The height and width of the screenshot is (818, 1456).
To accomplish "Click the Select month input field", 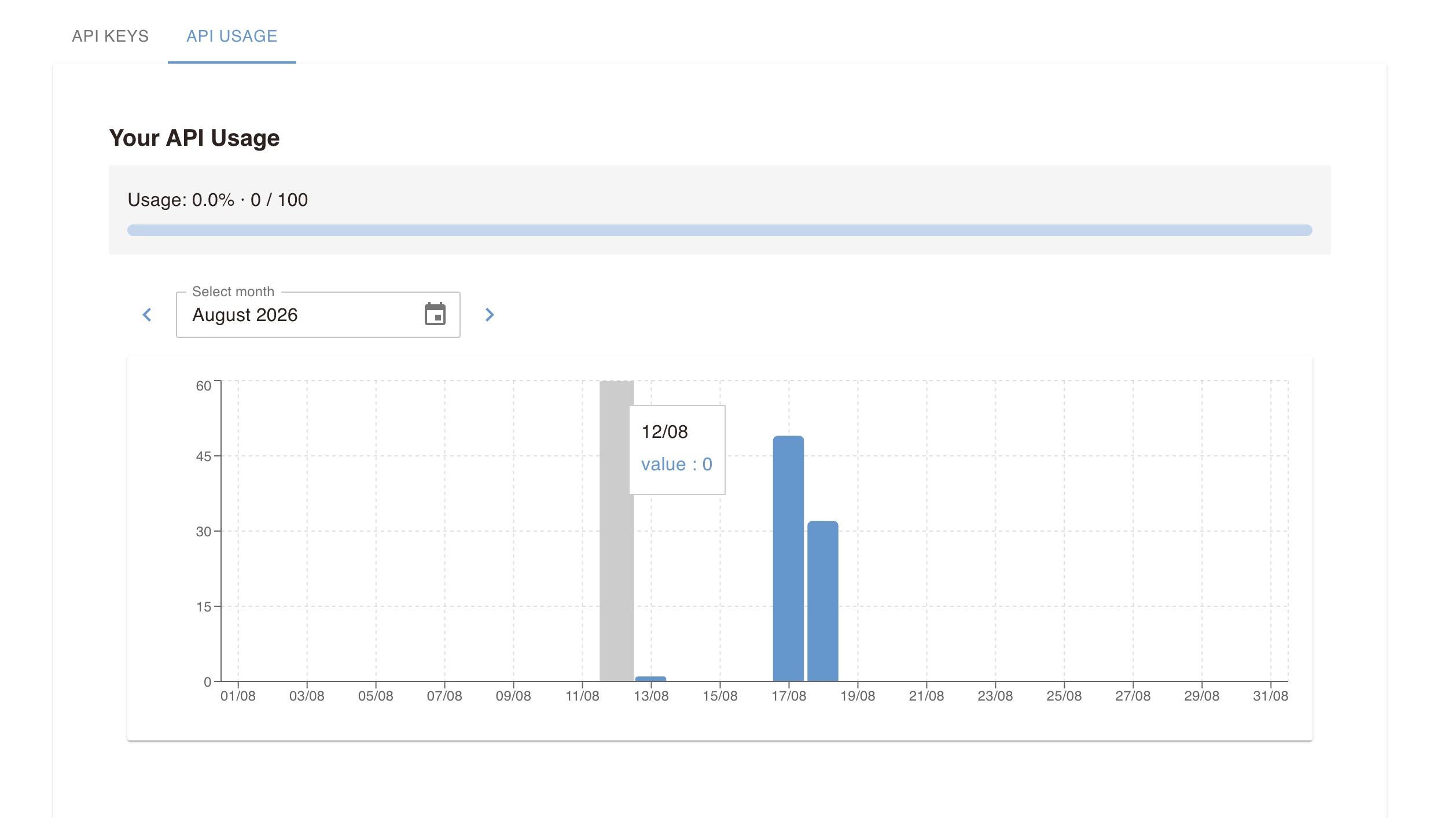I will coord(318,314).
